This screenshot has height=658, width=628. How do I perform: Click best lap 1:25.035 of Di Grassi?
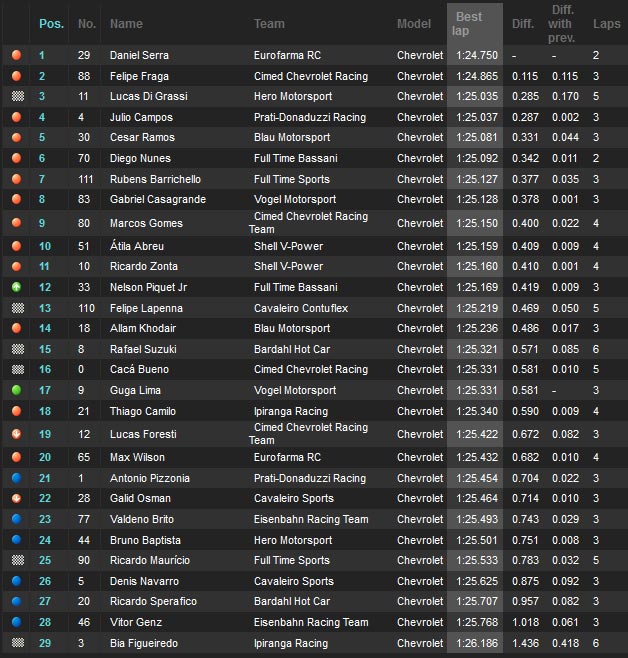[477, 96]
